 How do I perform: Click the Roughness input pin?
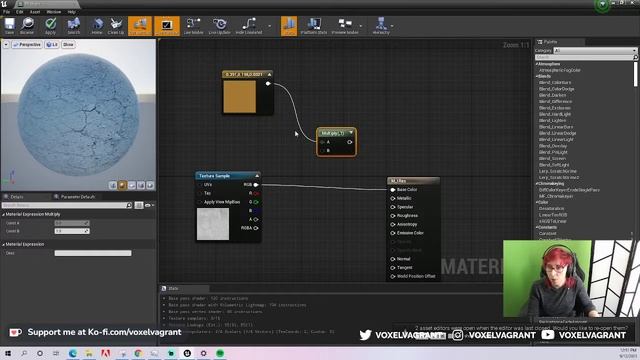[x=393, y=216]
